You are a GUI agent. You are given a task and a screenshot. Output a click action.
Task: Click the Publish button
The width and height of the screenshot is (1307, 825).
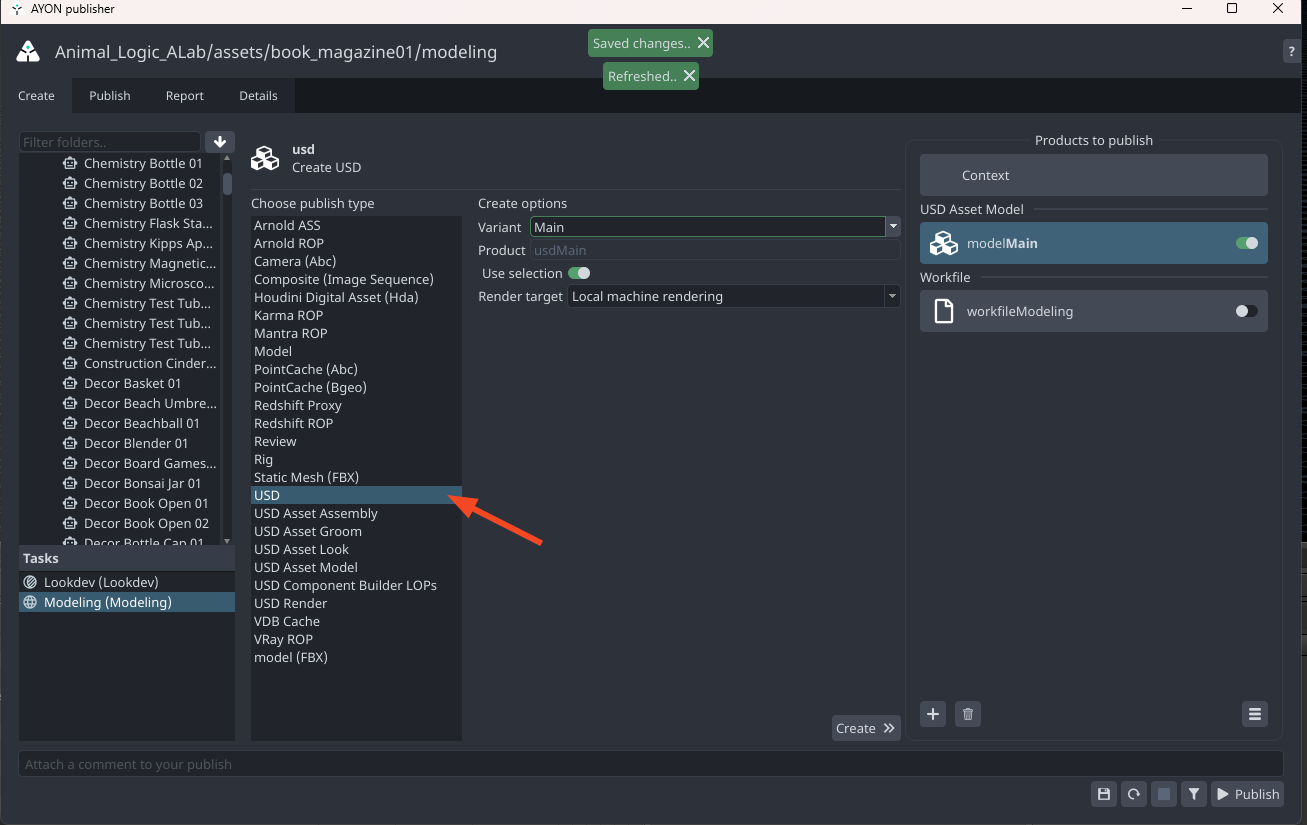click(x=1247, y=794)
